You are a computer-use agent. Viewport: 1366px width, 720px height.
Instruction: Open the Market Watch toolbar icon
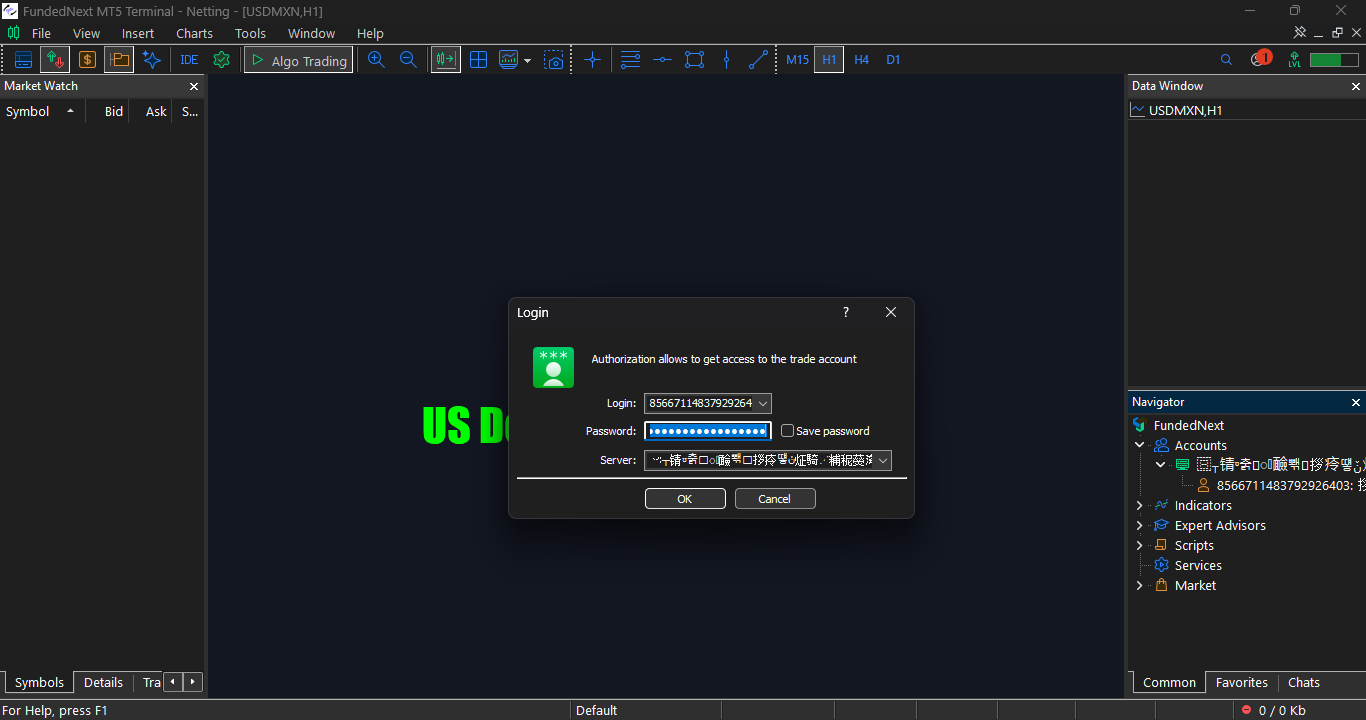pyautogui.click(x=23, y=60)
